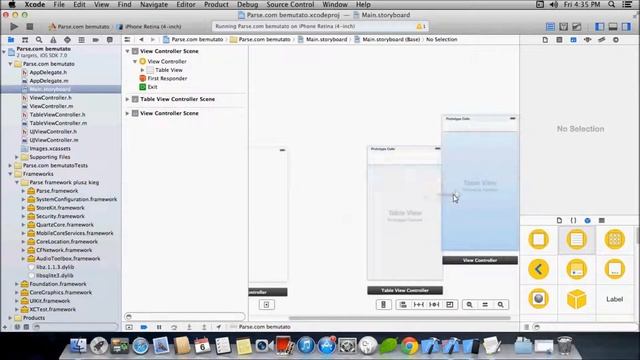Open the Editor menu
The width and height of the screenshot is (640, 360).
pos(186,4)
